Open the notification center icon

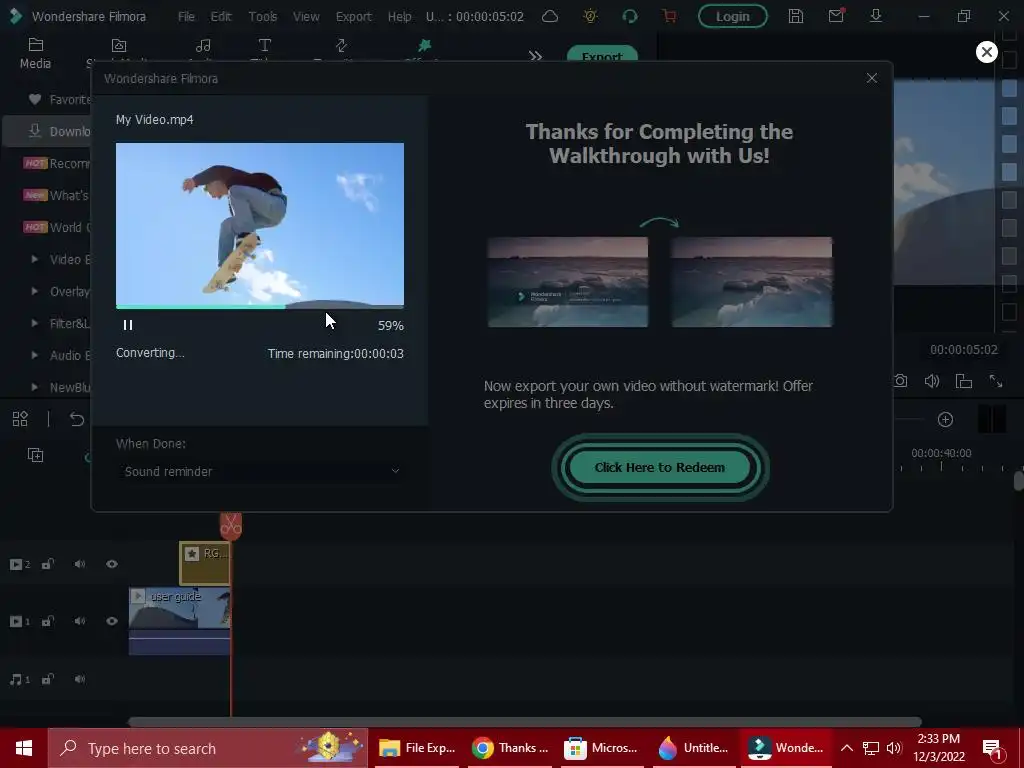pos(992,748)
